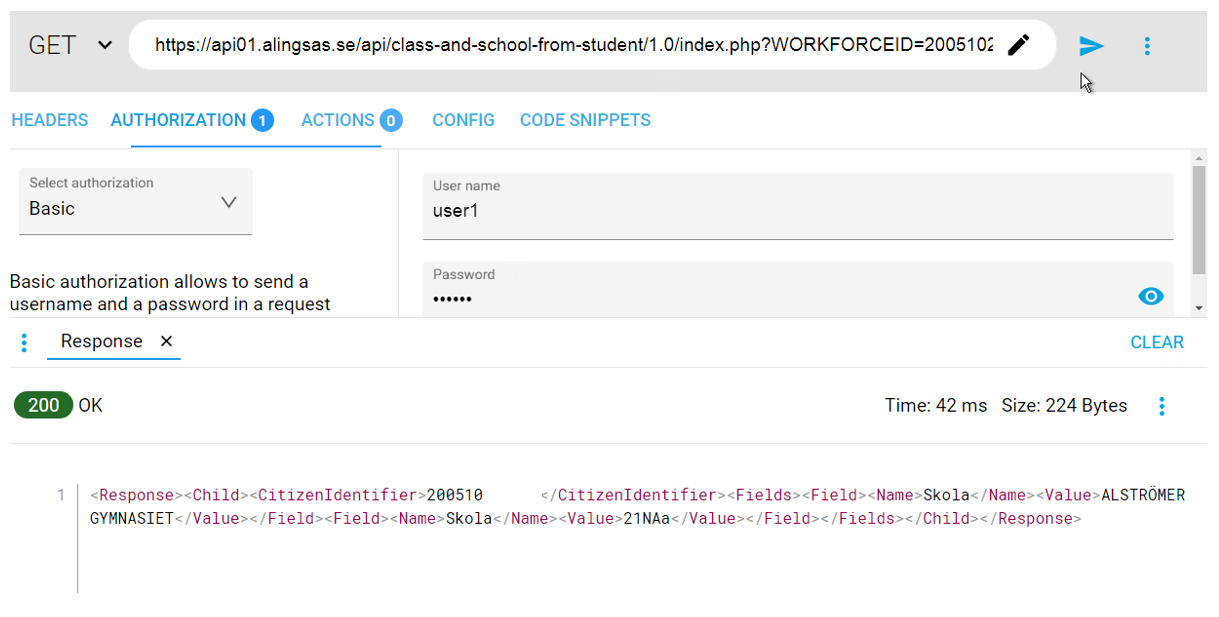Click the 200 status badge

(43, 405)
